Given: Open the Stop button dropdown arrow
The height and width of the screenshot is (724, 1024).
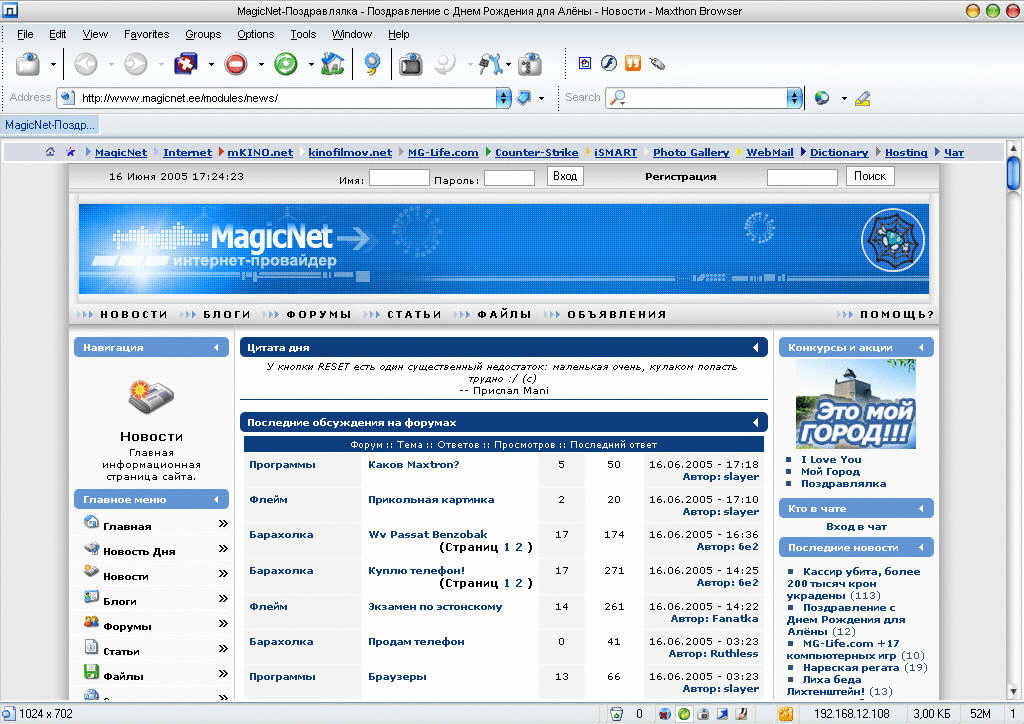Looking at the screenshot, I should [x=261, y=65].
